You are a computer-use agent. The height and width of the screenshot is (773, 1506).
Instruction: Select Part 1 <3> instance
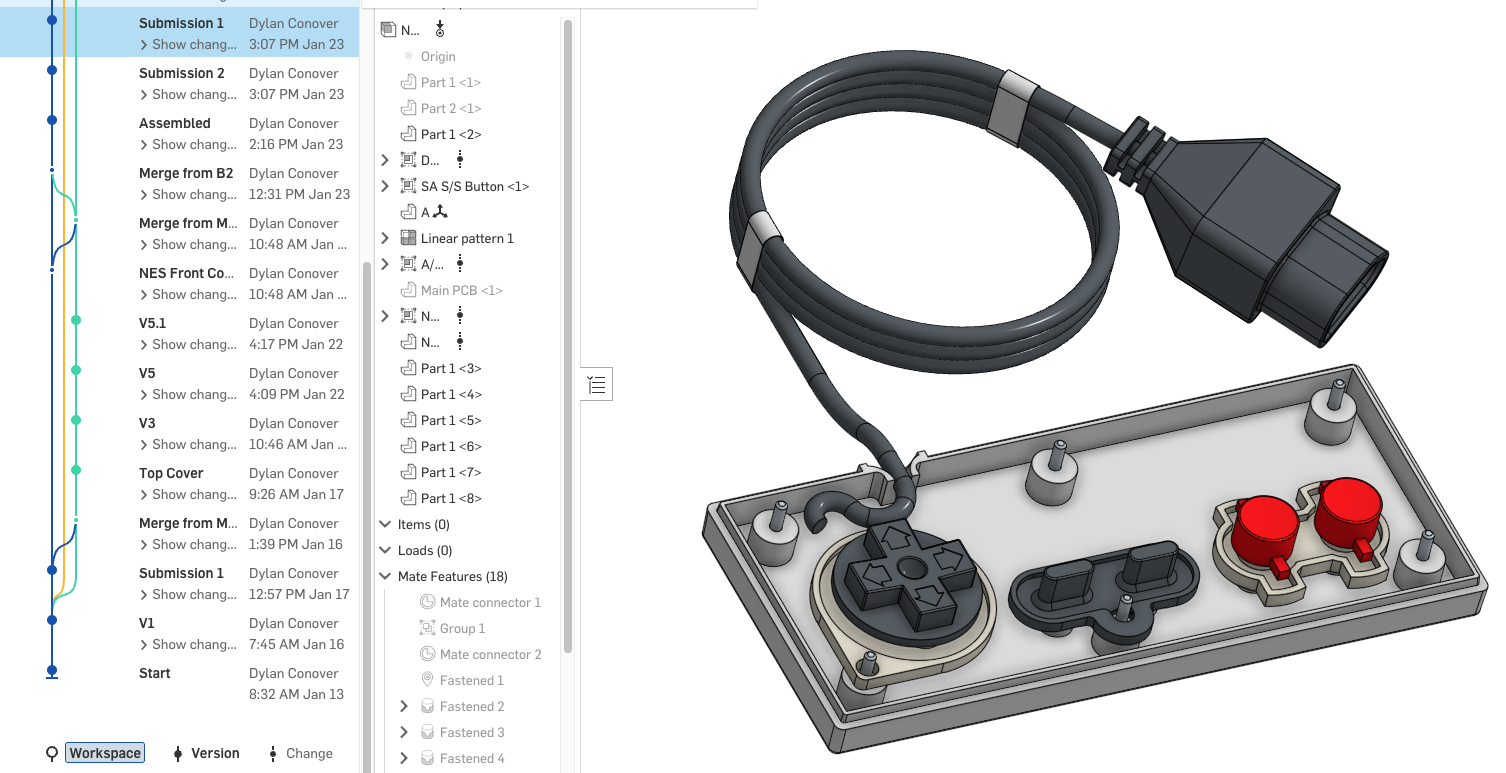(x=451, y=368)
